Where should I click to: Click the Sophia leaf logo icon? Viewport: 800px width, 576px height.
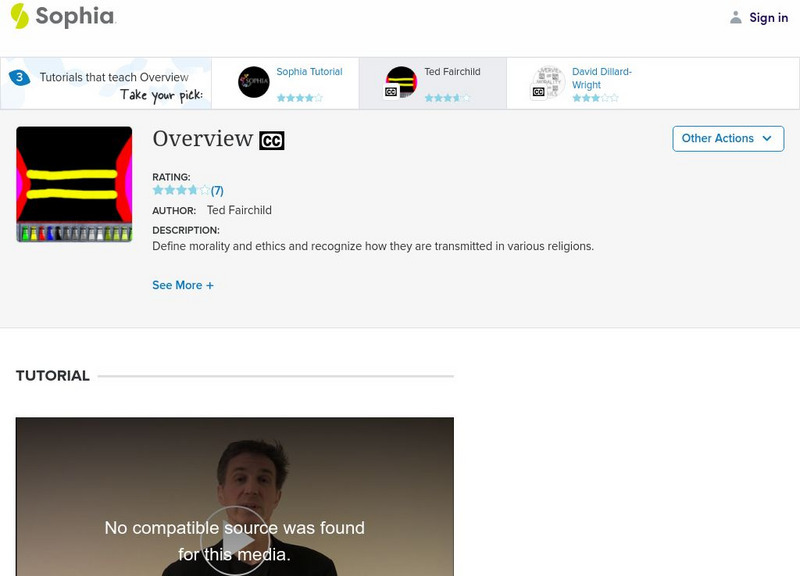19,16
